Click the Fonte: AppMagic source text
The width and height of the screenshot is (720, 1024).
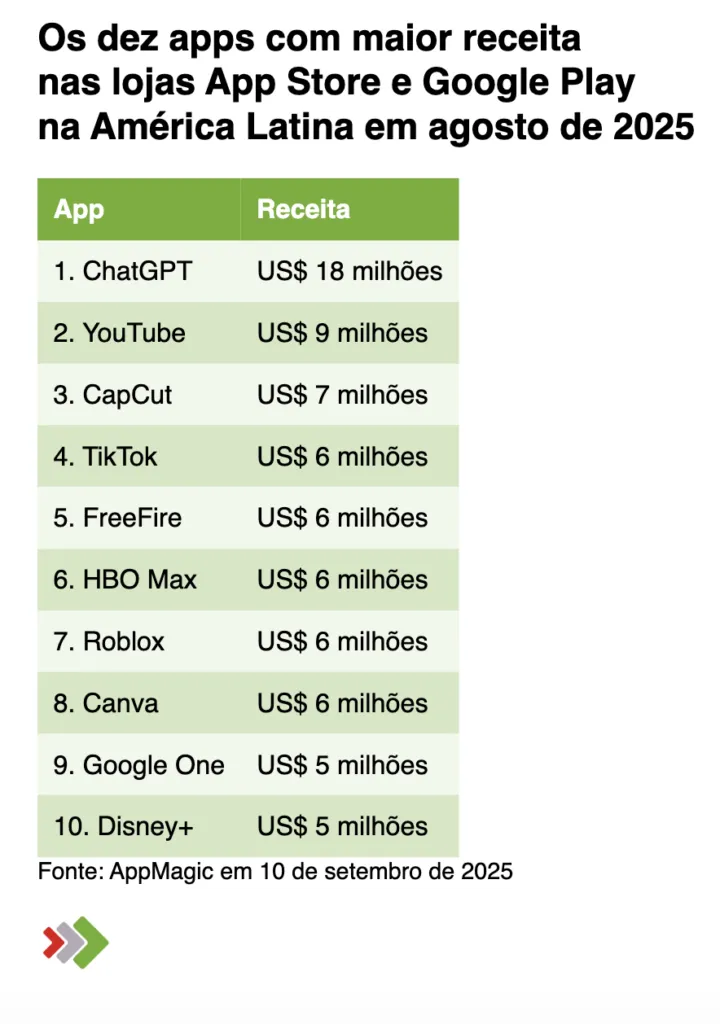[275, 871]
